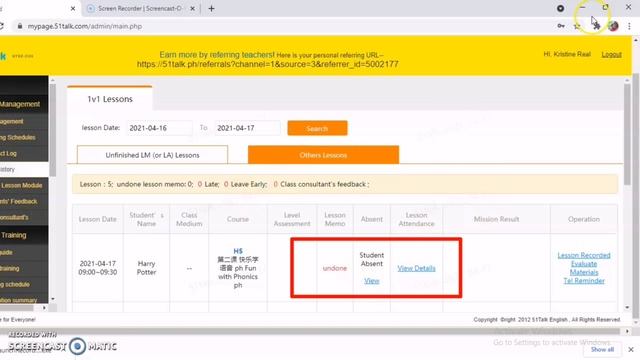Image resolution: width=640 pixels, height=360 pixels.
Task: Click the Lesson Date column header
Action: click(98, 219)
